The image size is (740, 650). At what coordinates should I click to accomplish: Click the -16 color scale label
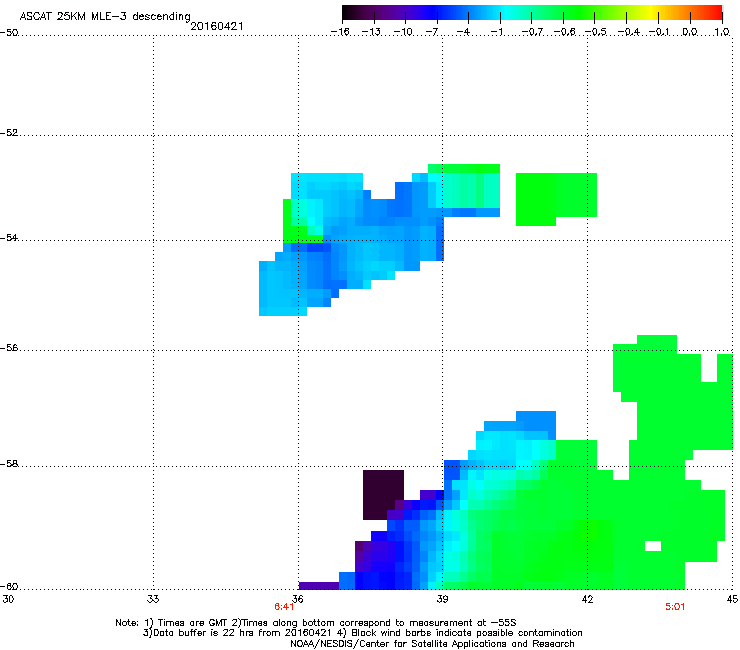pos(340,32)
